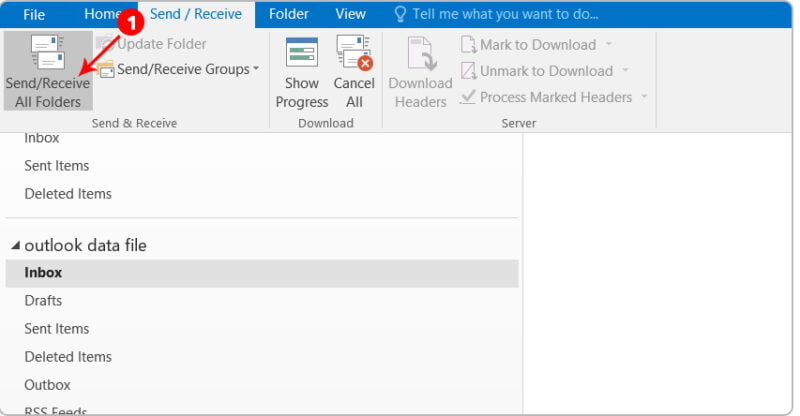The height and width of the screenshot is (416, 800).
Task: Open the File menu tab
Action: (33, 14)
